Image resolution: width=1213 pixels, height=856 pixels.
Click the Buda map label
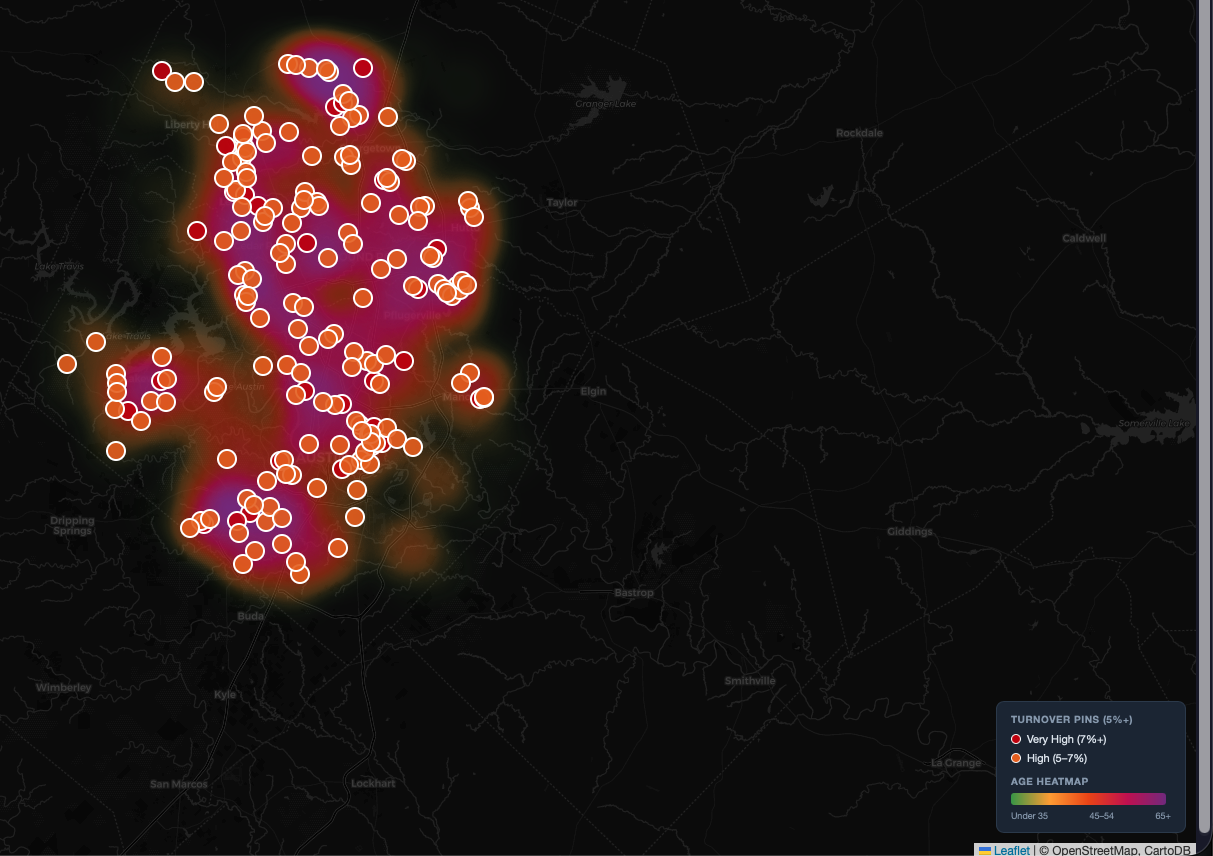(x=251, y=616)
